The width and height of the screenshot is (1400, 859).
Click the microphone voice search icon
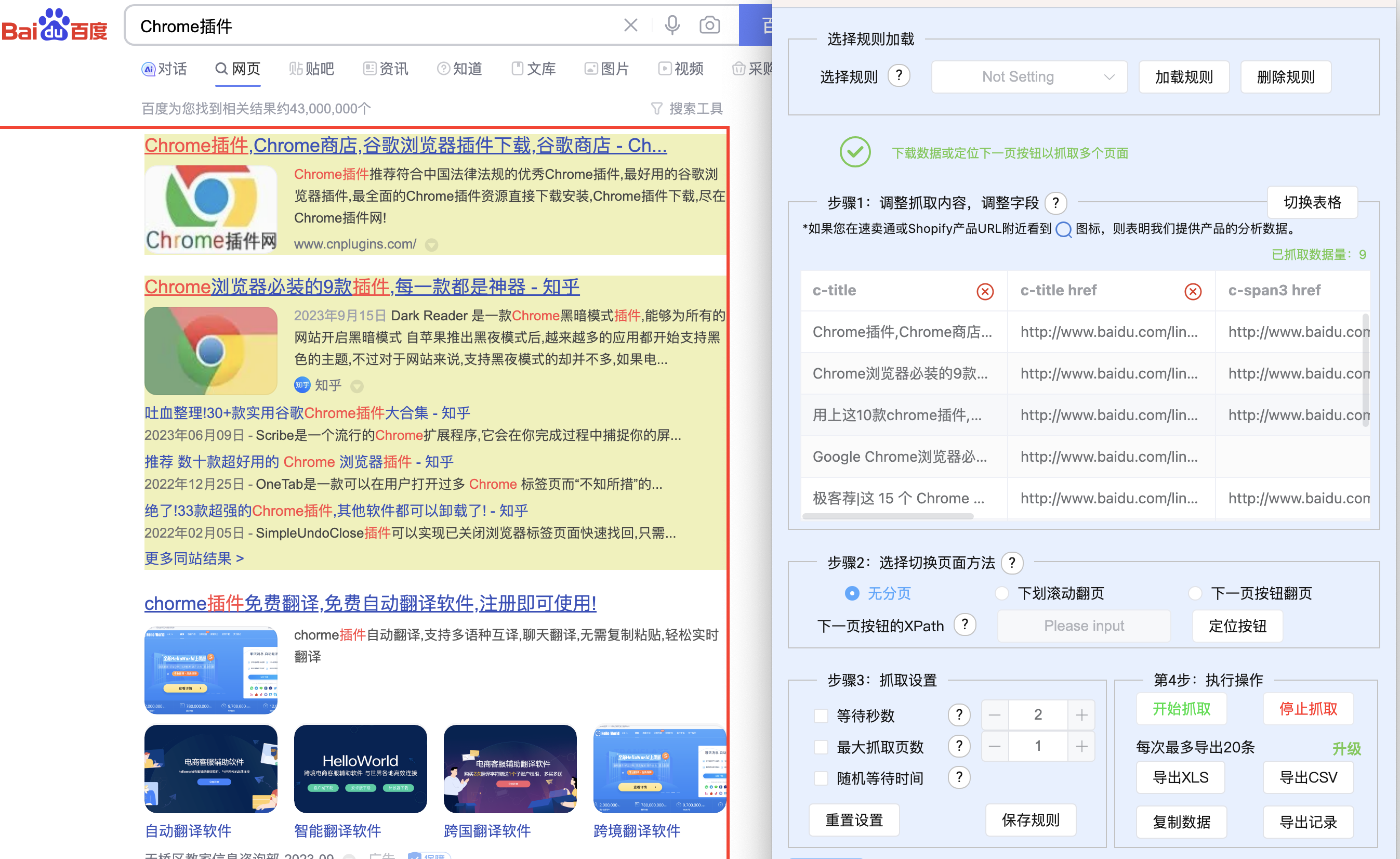pos(671,25)
